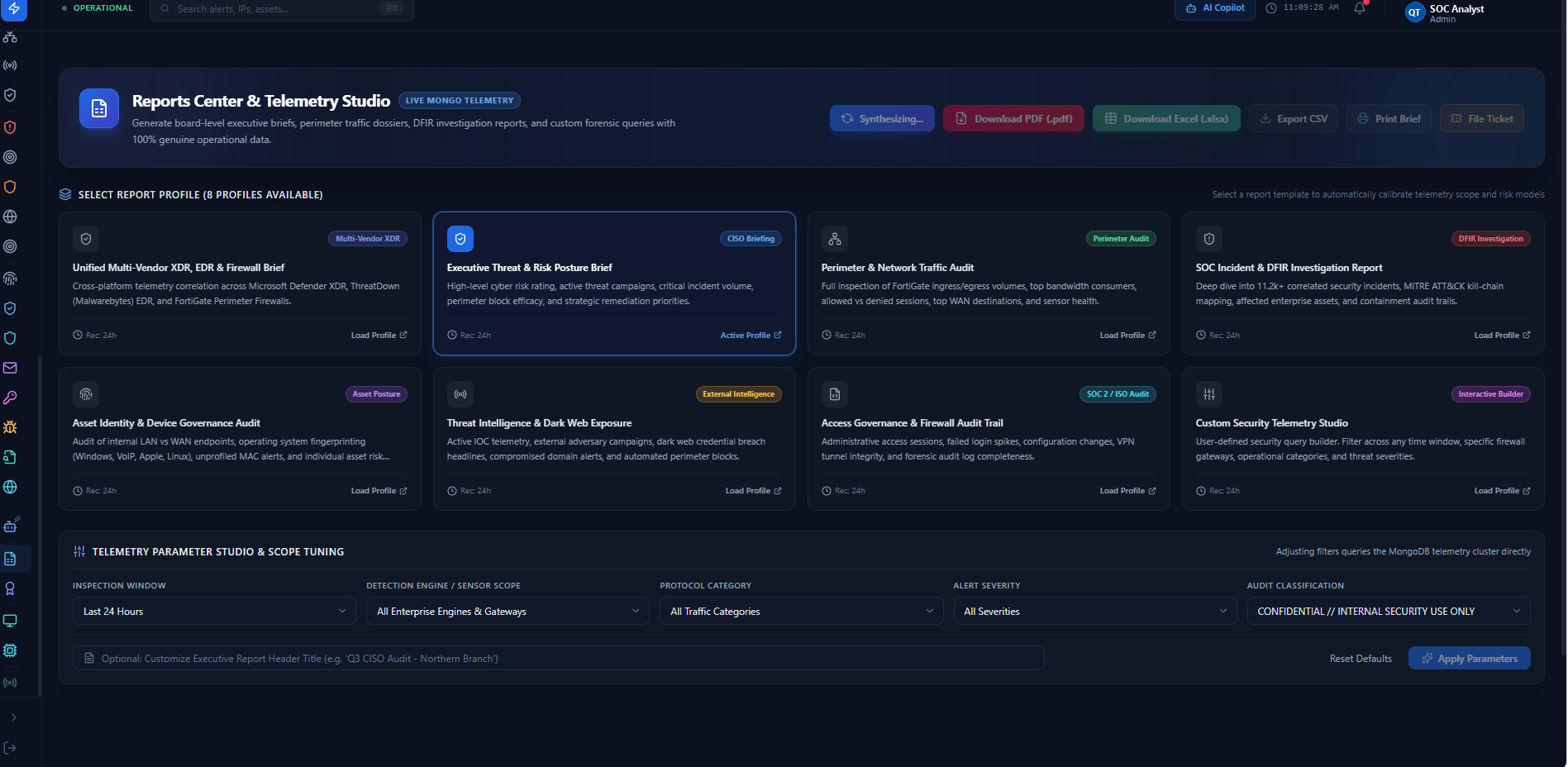Open the Inspection Window dropdown
1568x767 pixels.
click(x=214, y=611)
